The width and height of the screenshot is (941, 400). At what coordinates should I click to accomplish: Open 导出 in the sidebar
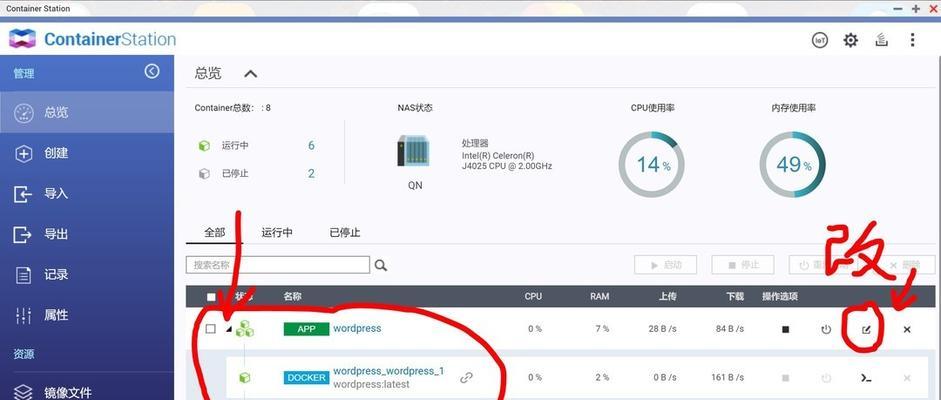click(x=87, y=234)
